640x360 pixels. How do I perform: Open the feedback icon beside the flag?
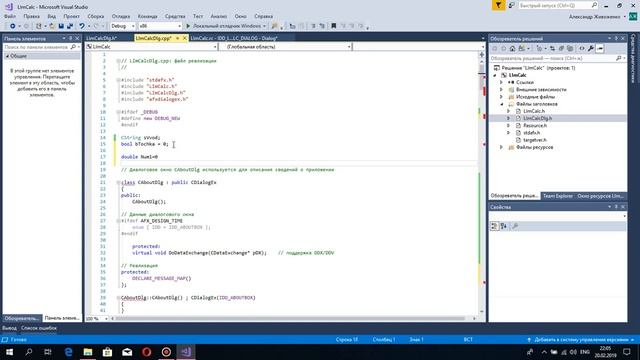(x=511, y=5)
